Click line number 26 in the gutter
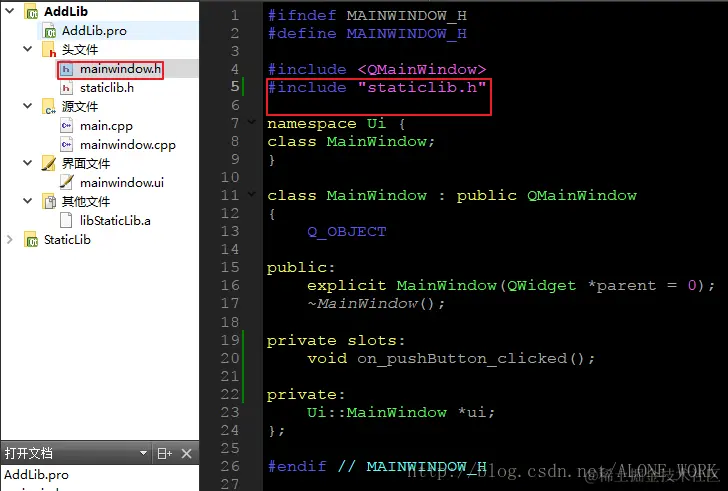Viewport: 728px width, 491px height. [x=230, y=466]
